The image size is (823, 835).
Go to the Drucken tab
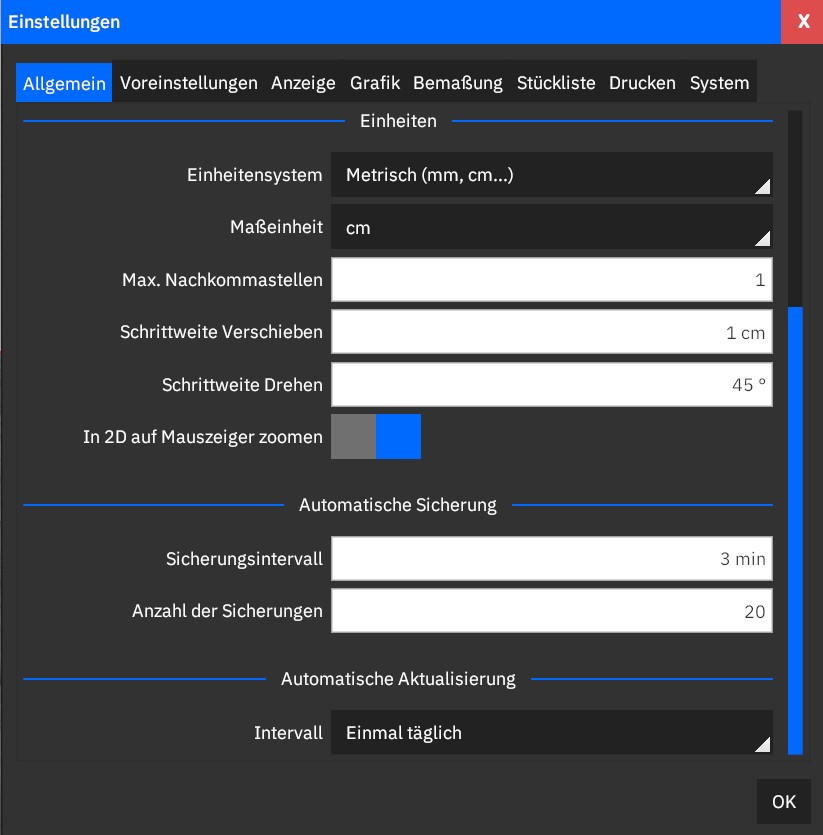pyautogui.click(x=642, y=83)
